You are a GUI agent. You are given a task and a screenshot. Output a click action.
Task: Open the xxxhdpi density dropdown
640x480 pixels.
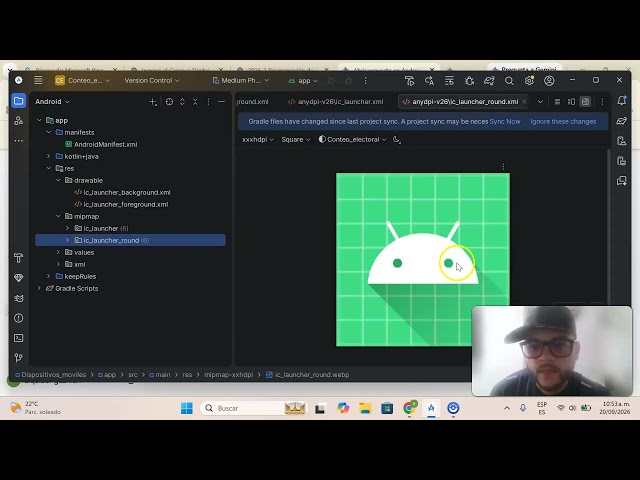point(258,140)
